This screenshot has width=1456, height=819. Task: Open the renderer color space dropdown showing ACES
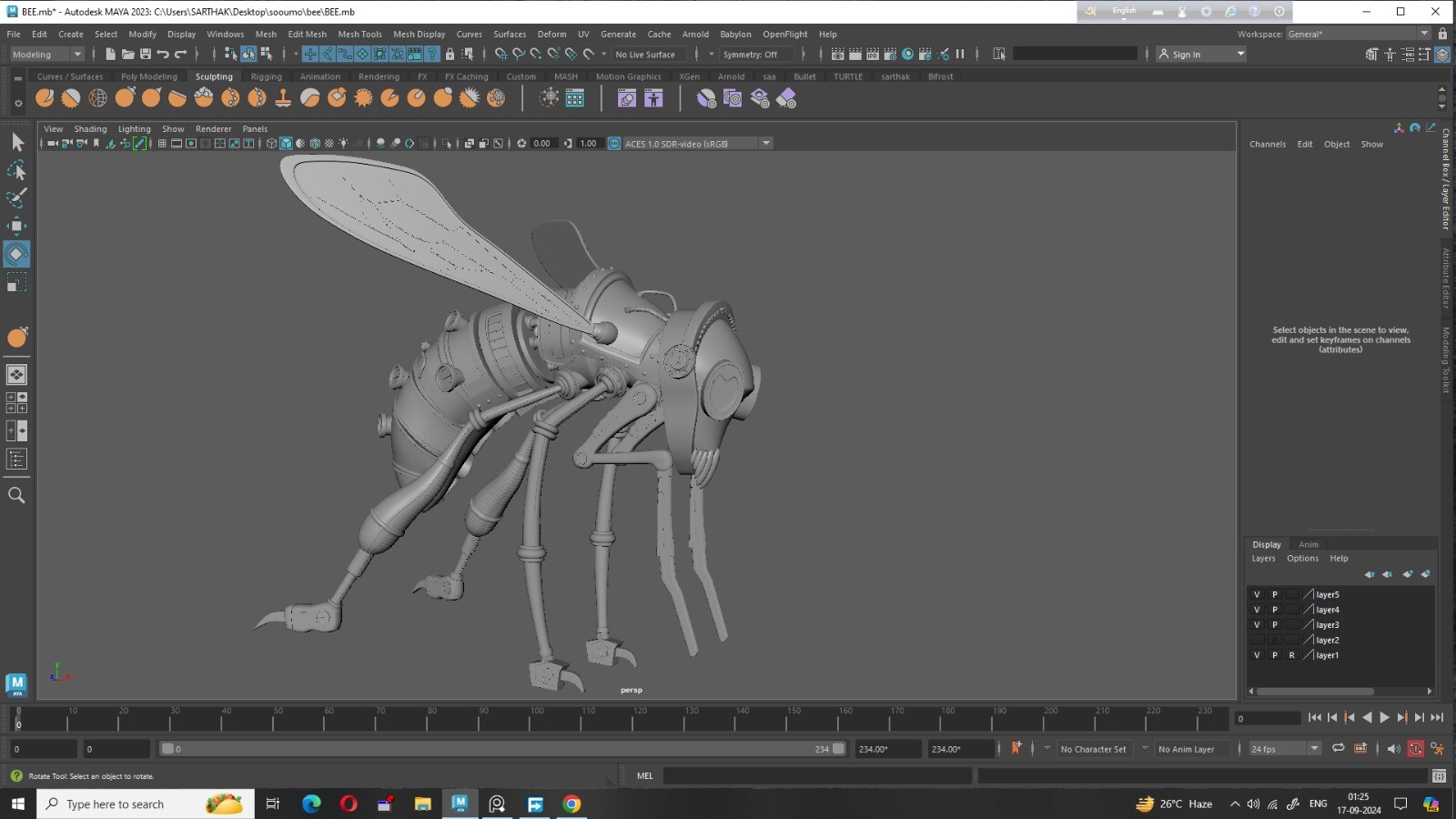(765, 143)
